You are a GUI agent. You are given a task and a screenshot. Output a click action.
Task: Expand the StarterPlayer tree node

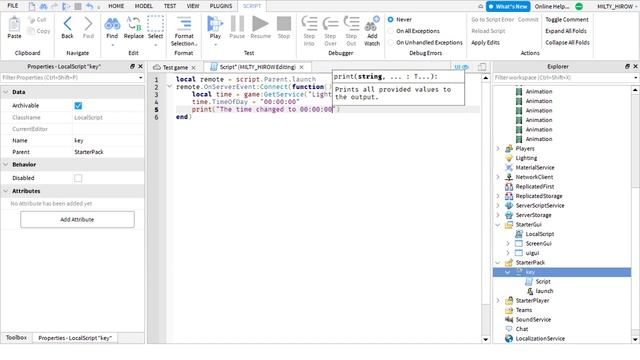(x=498, y=300)
